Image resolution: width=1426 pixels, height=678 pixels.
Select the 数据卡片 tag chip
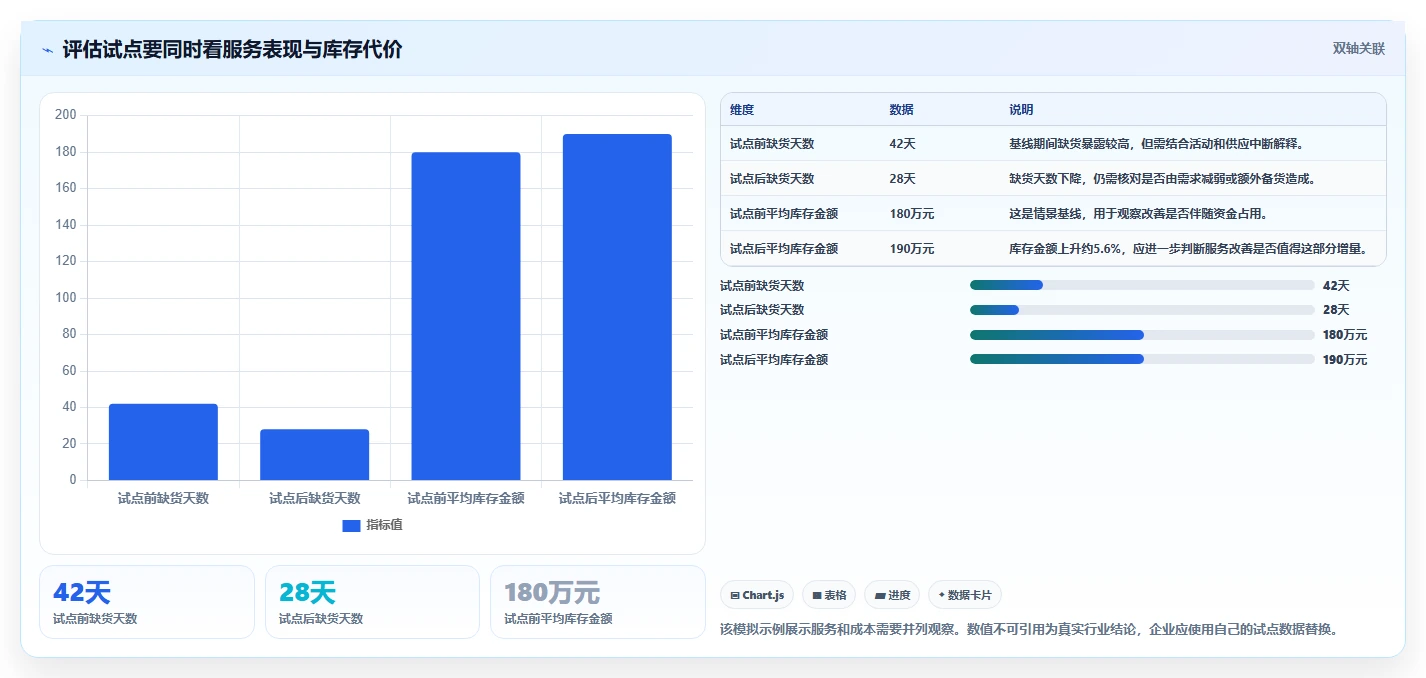pyautogui.click(x=965, y=595)
